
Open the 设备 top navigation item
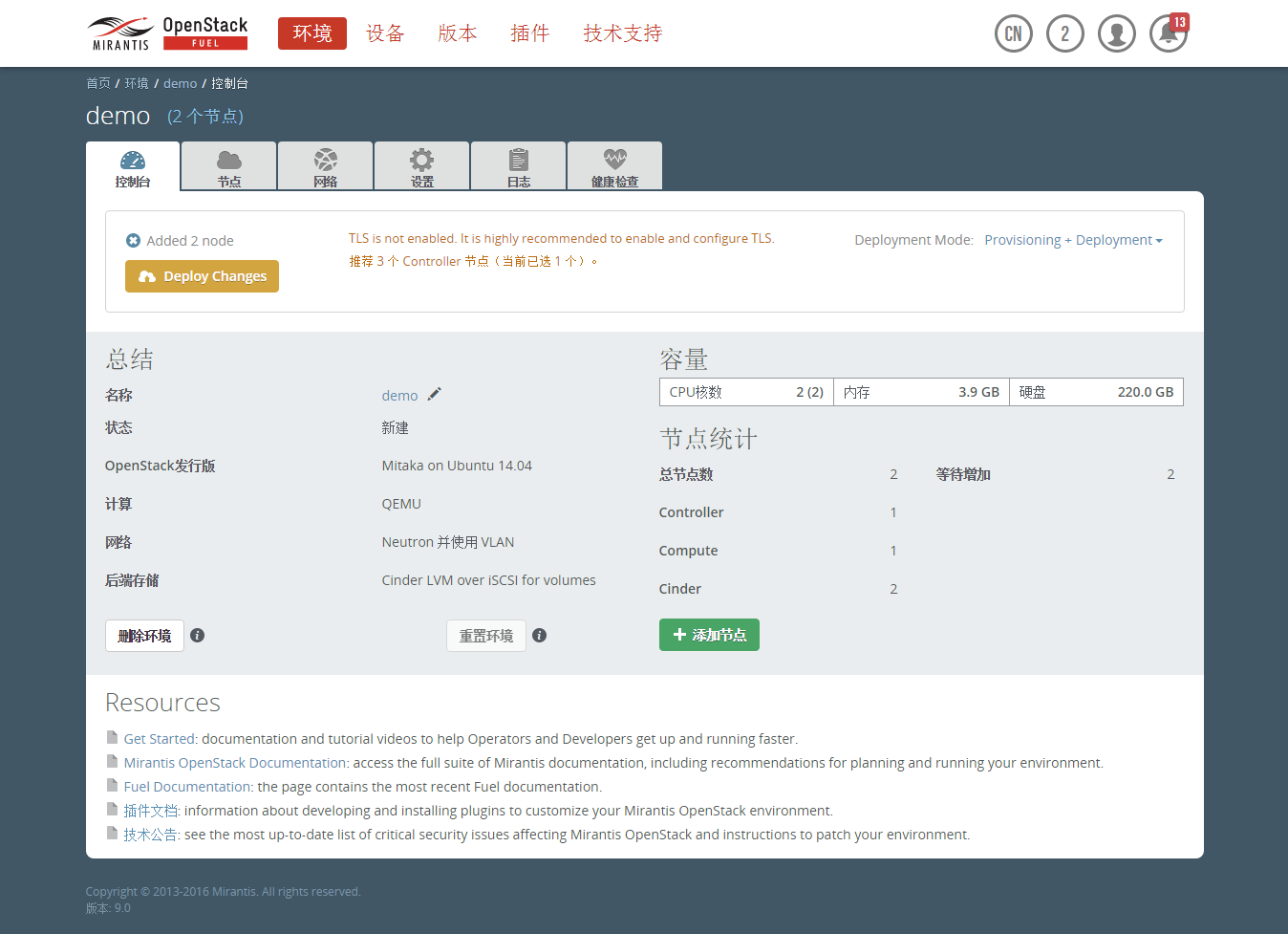(x=385, y=33)
